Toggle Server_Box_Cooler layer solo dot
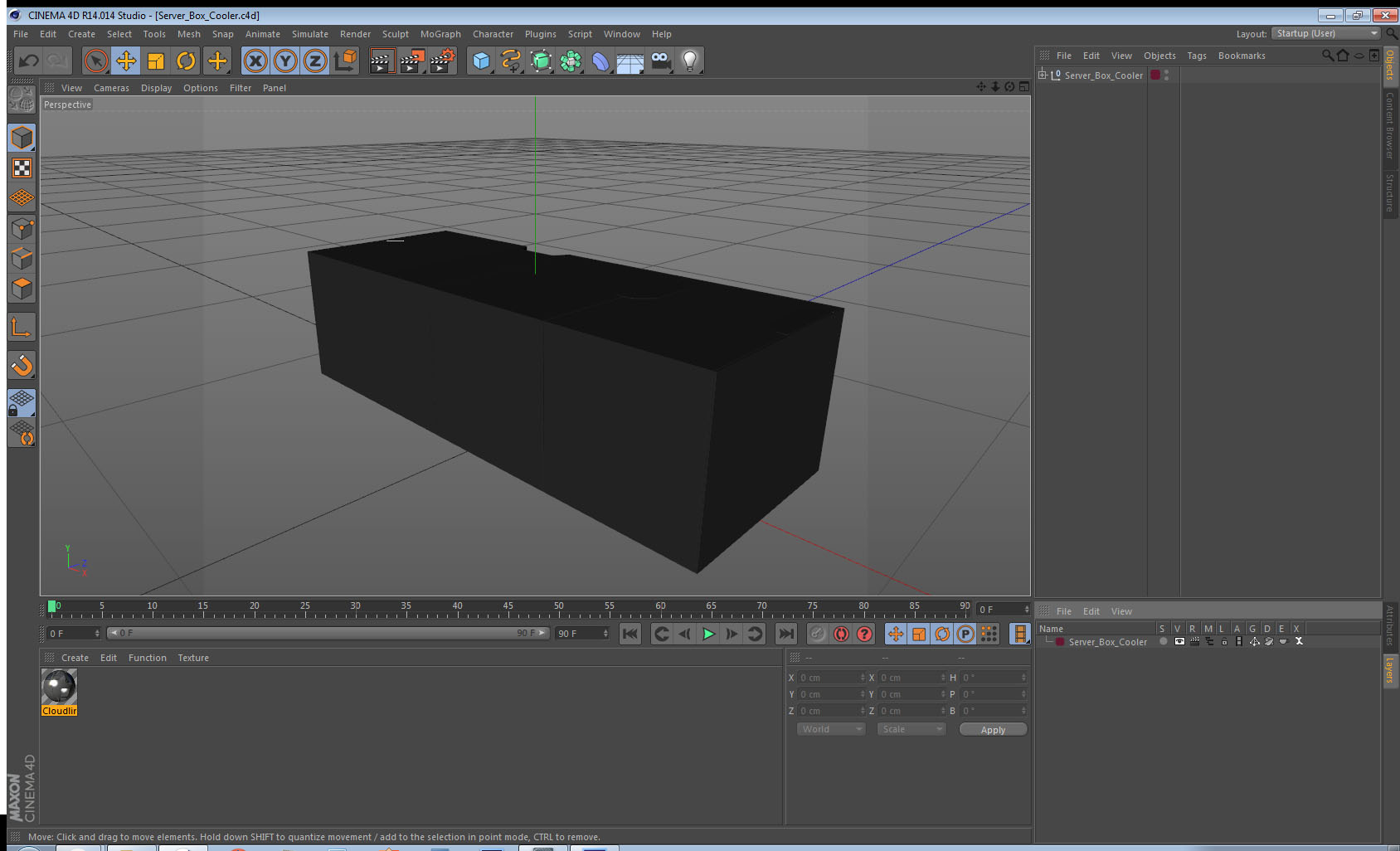 pos(1164,641)
